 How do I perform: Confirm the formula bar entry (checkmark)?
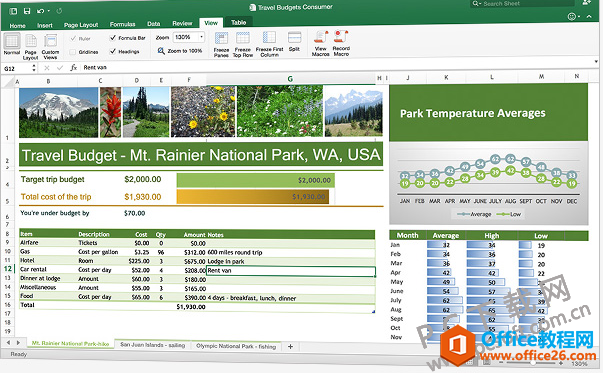pyautogui.click(x=60, y=68)
